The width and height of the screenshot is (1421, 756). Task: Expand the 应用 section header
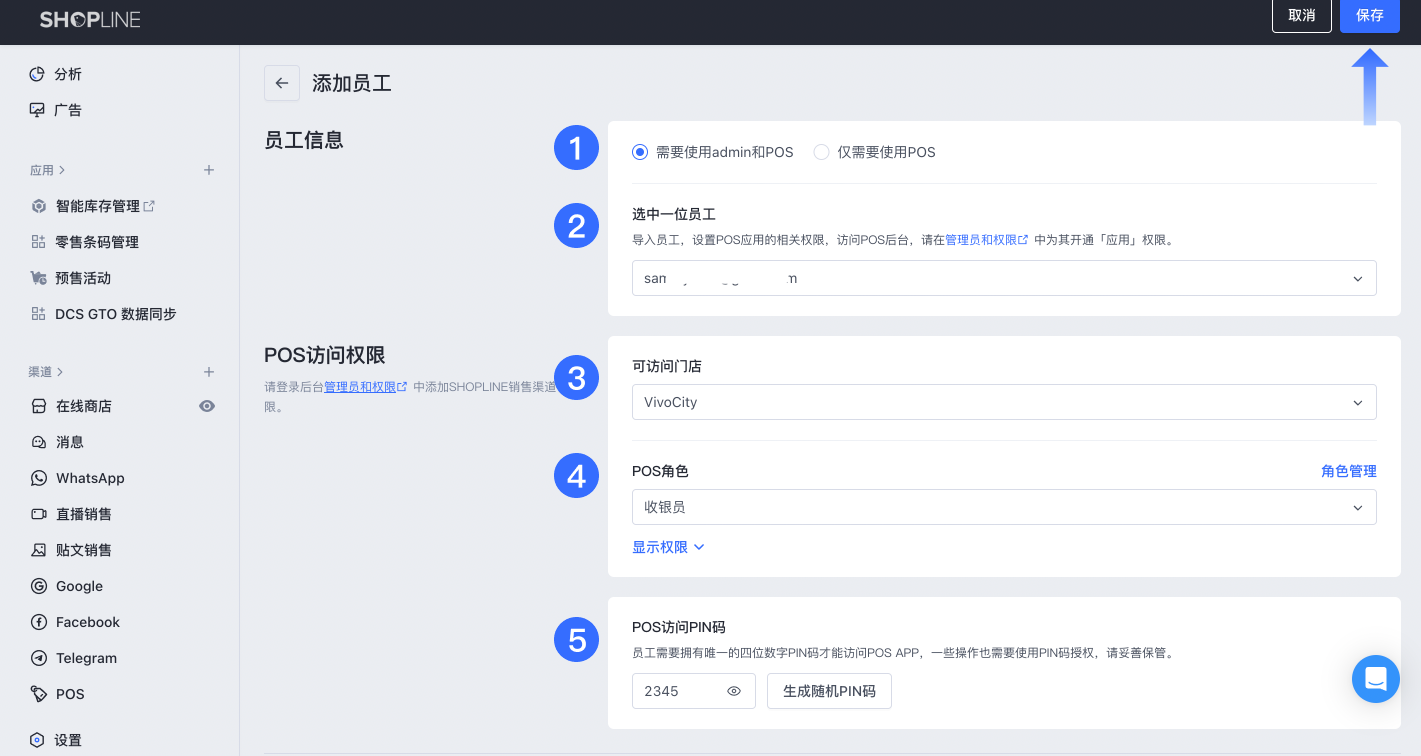click(x=47, y=170)
